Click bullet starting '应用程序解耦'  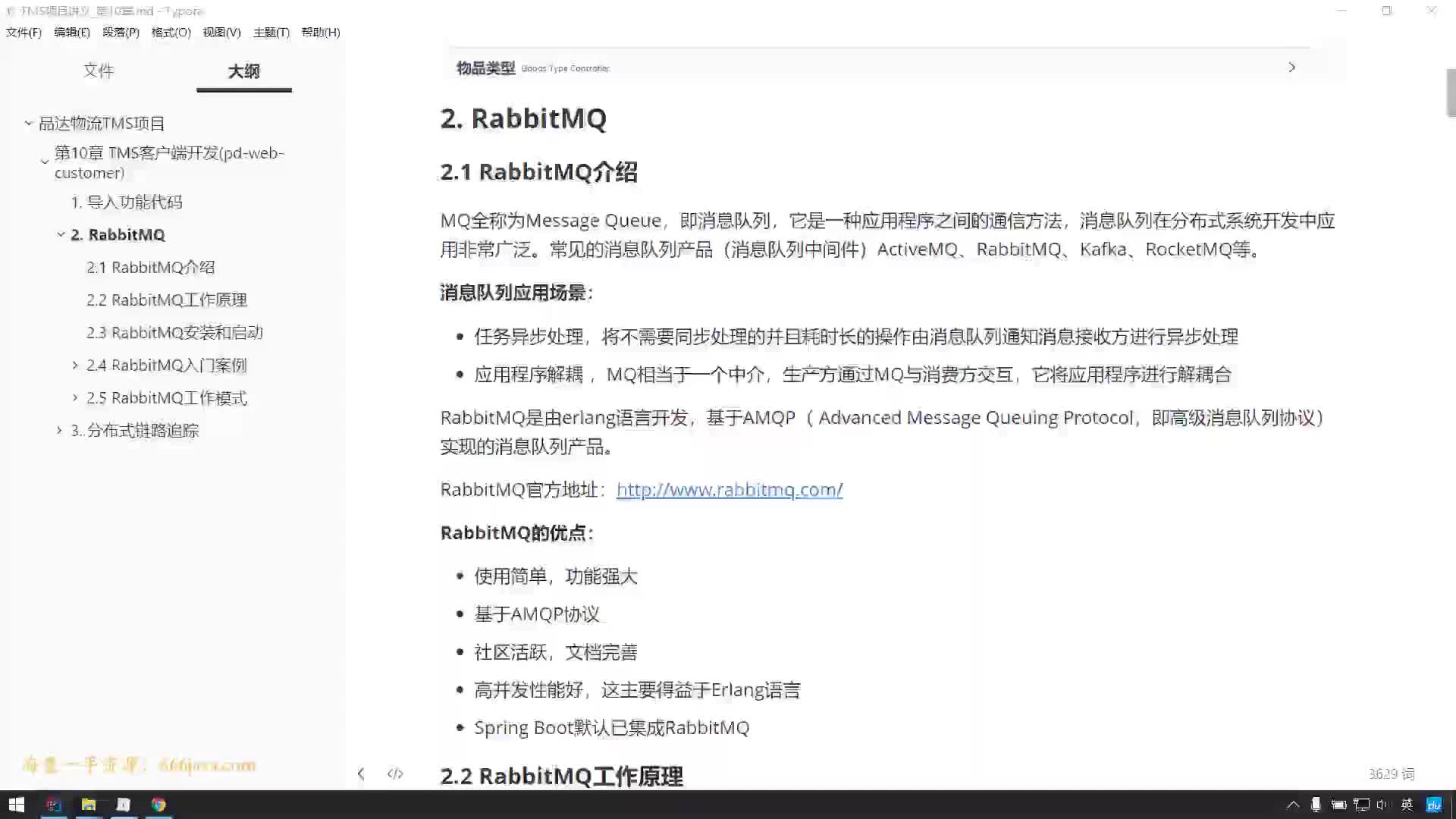pos(853,375)
